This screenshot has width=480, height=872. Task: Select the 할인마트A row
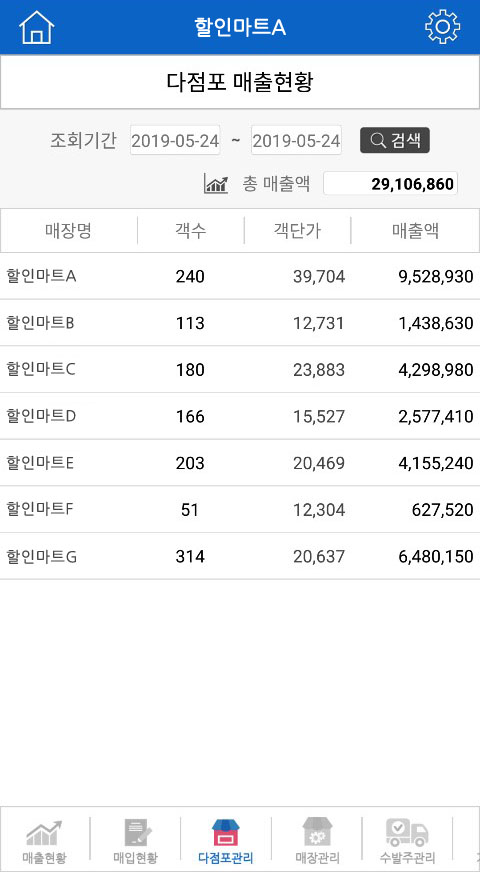pyautogui.click(x=240, y=276)
